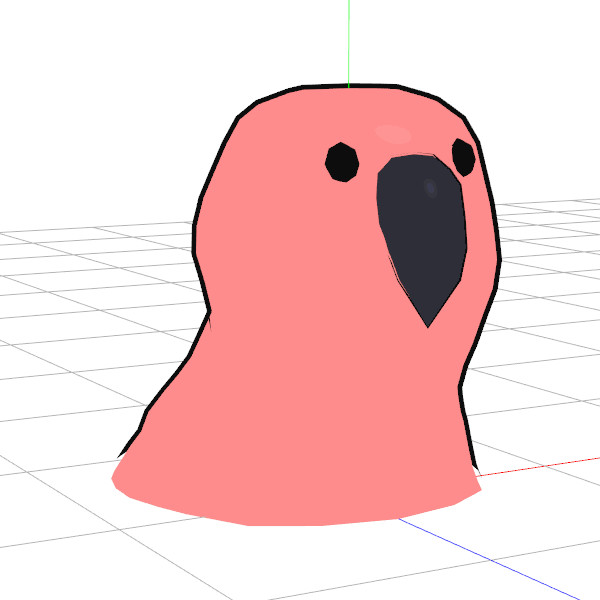Select the parrot's black eye right of beak
600x600 pixels.
click(463, 157)
